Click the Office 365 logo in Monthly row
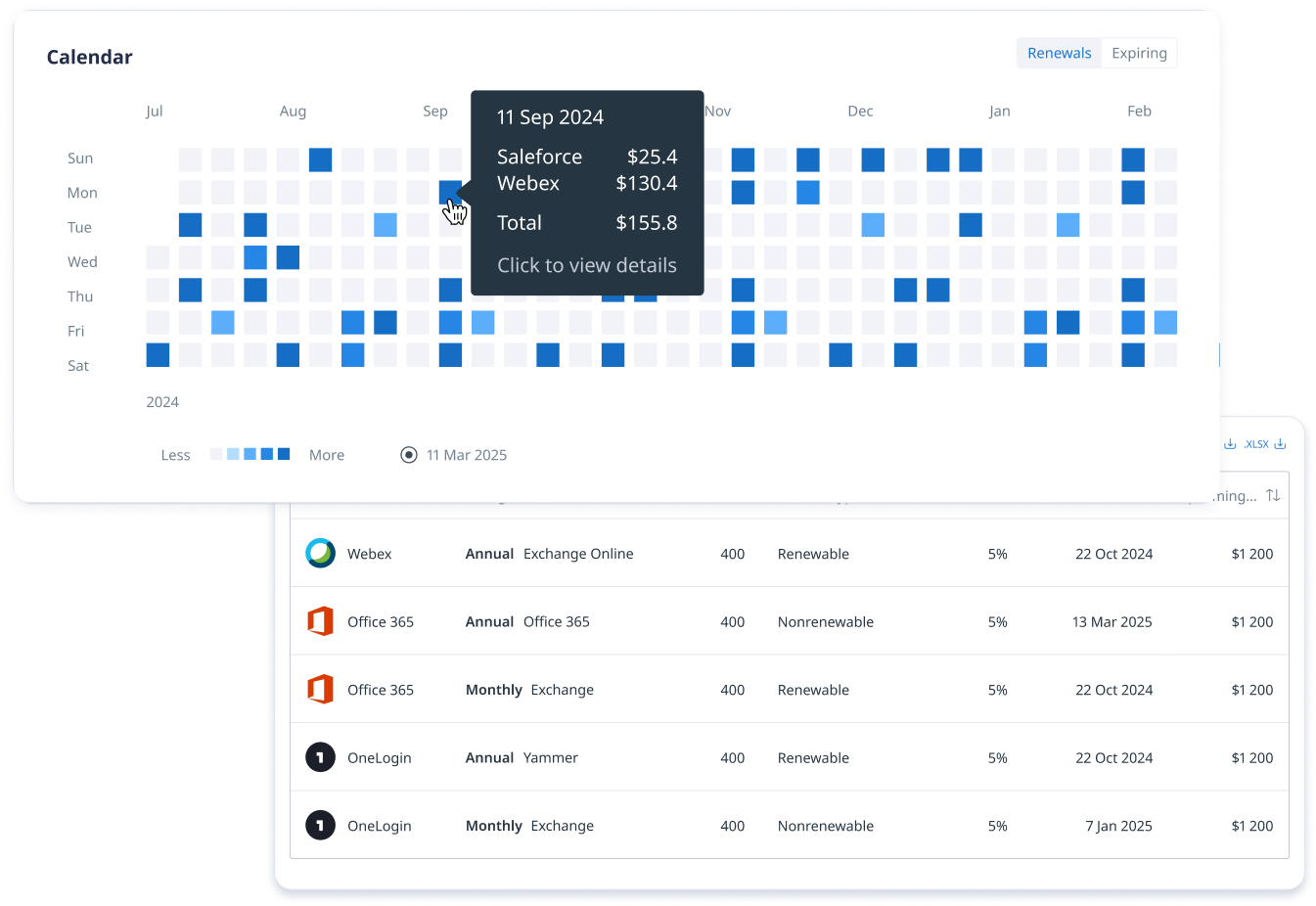Image resolution: width=1316 pixels, height=906 pixels. tap(320, 689)
